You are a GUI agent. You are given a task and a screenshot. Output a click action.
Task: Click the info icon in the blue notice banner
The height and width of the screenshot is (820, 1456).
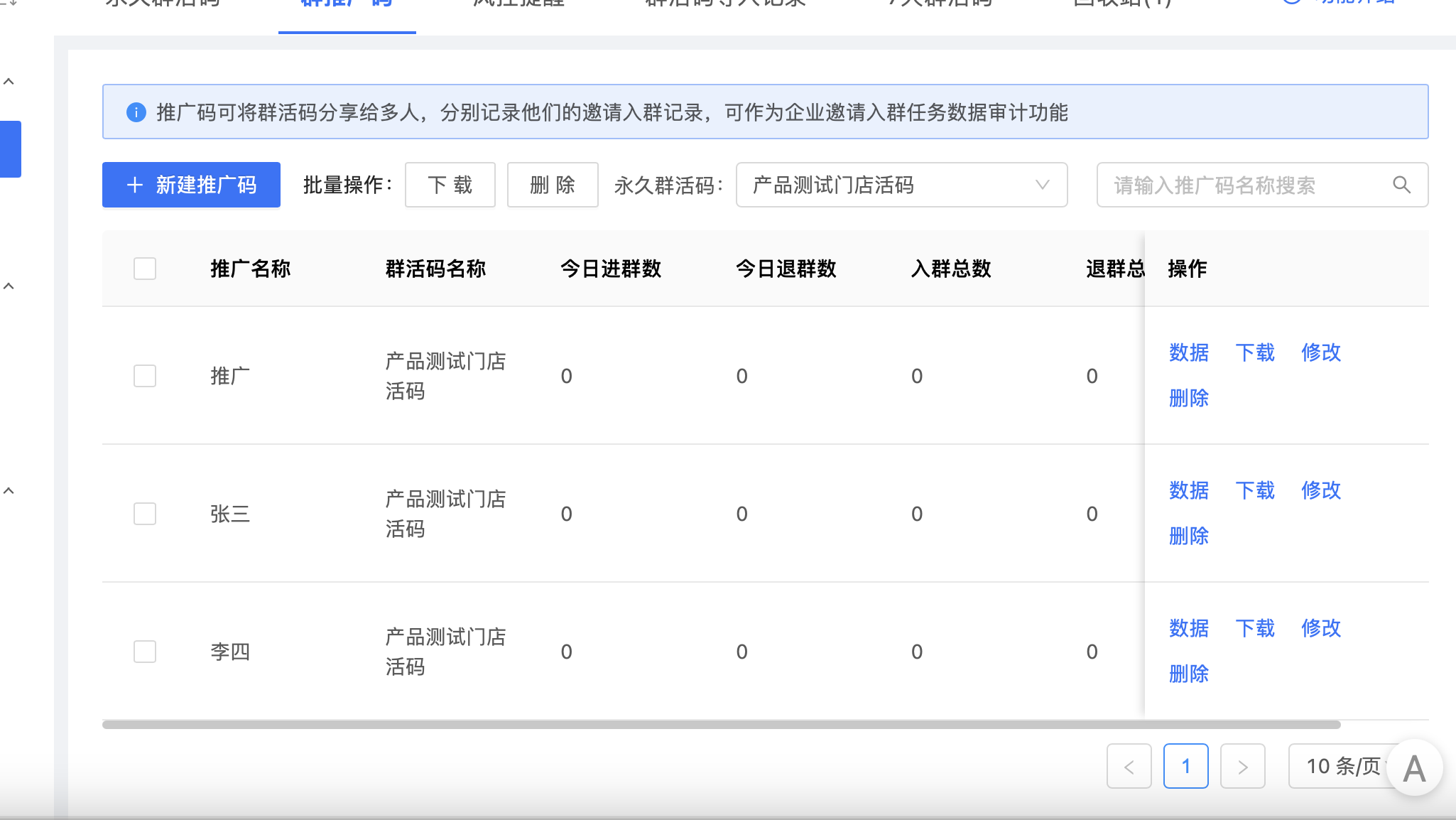click(x=136, y=112)
